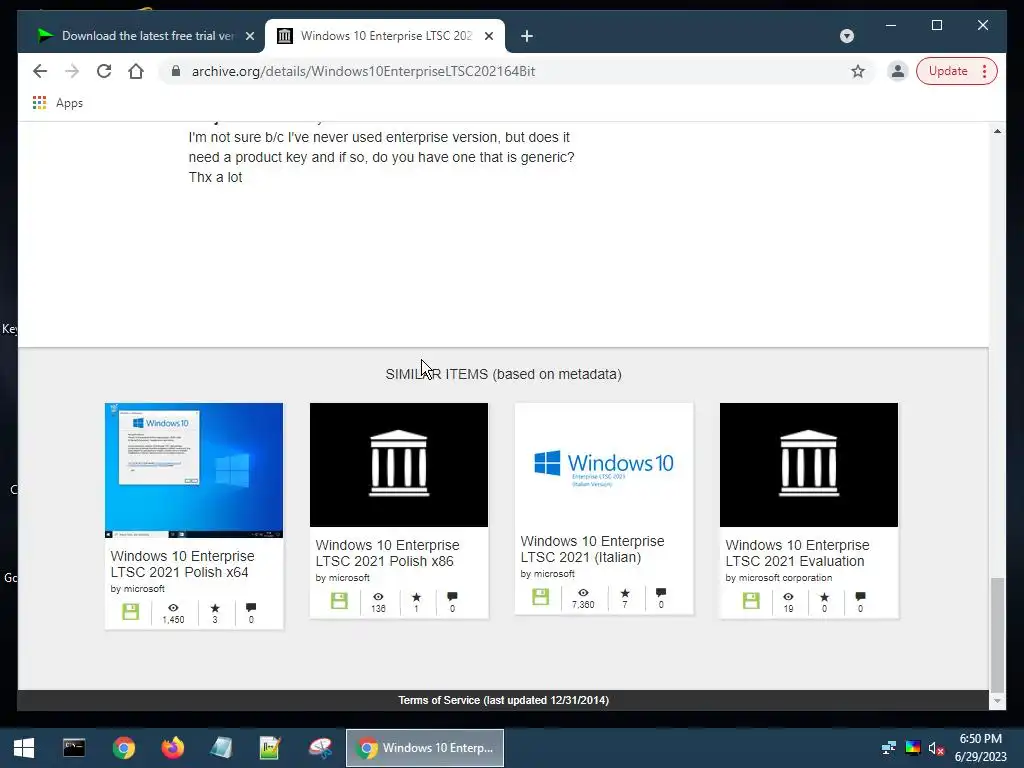Open the Italian Windows 10 item thumbnail

604,463
